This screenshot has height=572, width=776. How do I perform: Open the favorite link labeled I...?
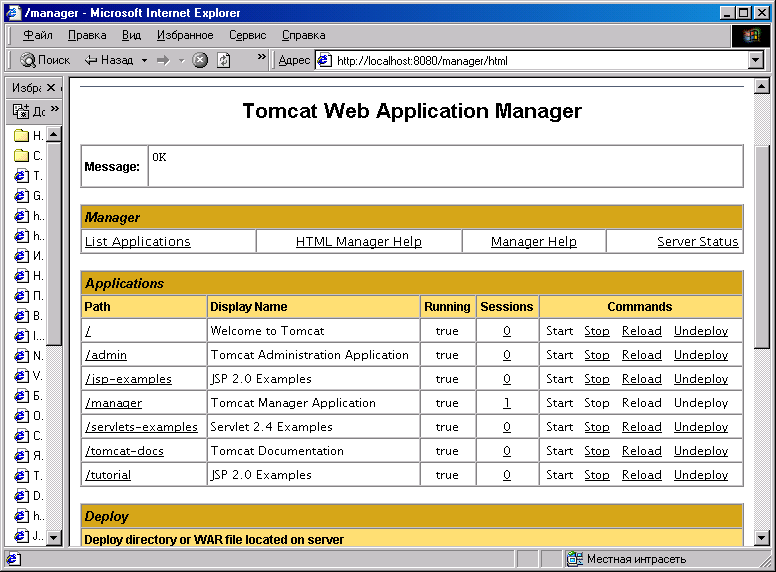point(29,336)
